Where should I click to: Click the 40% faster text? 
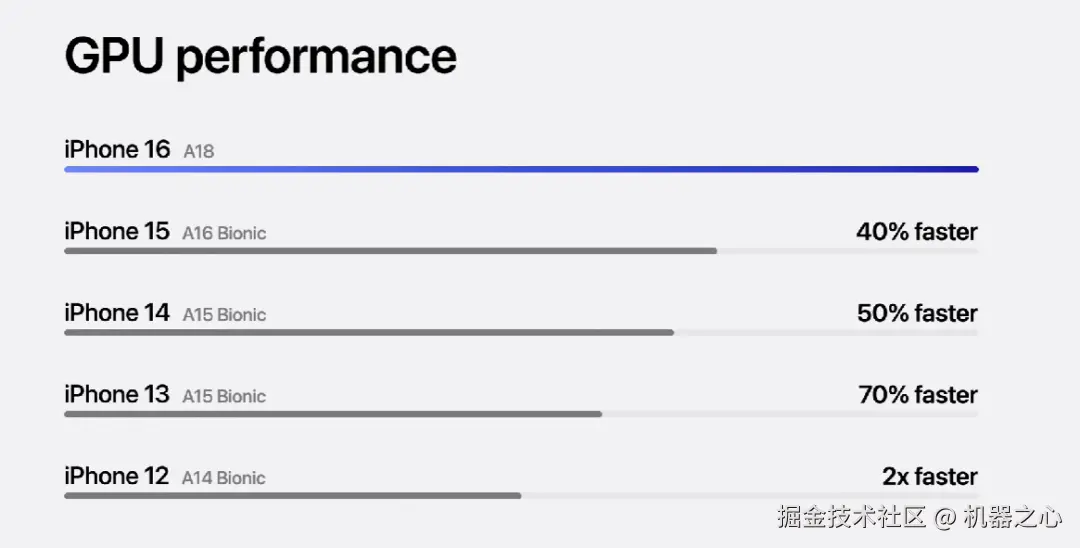tap(917, 232)
